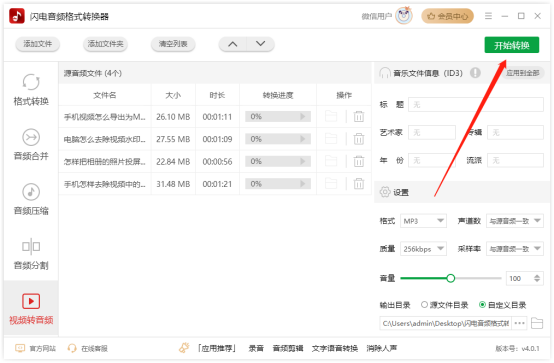Open the 音频合并 sidebar tool
The height and width of the screenshot is (363, 554).
point(31,144)
